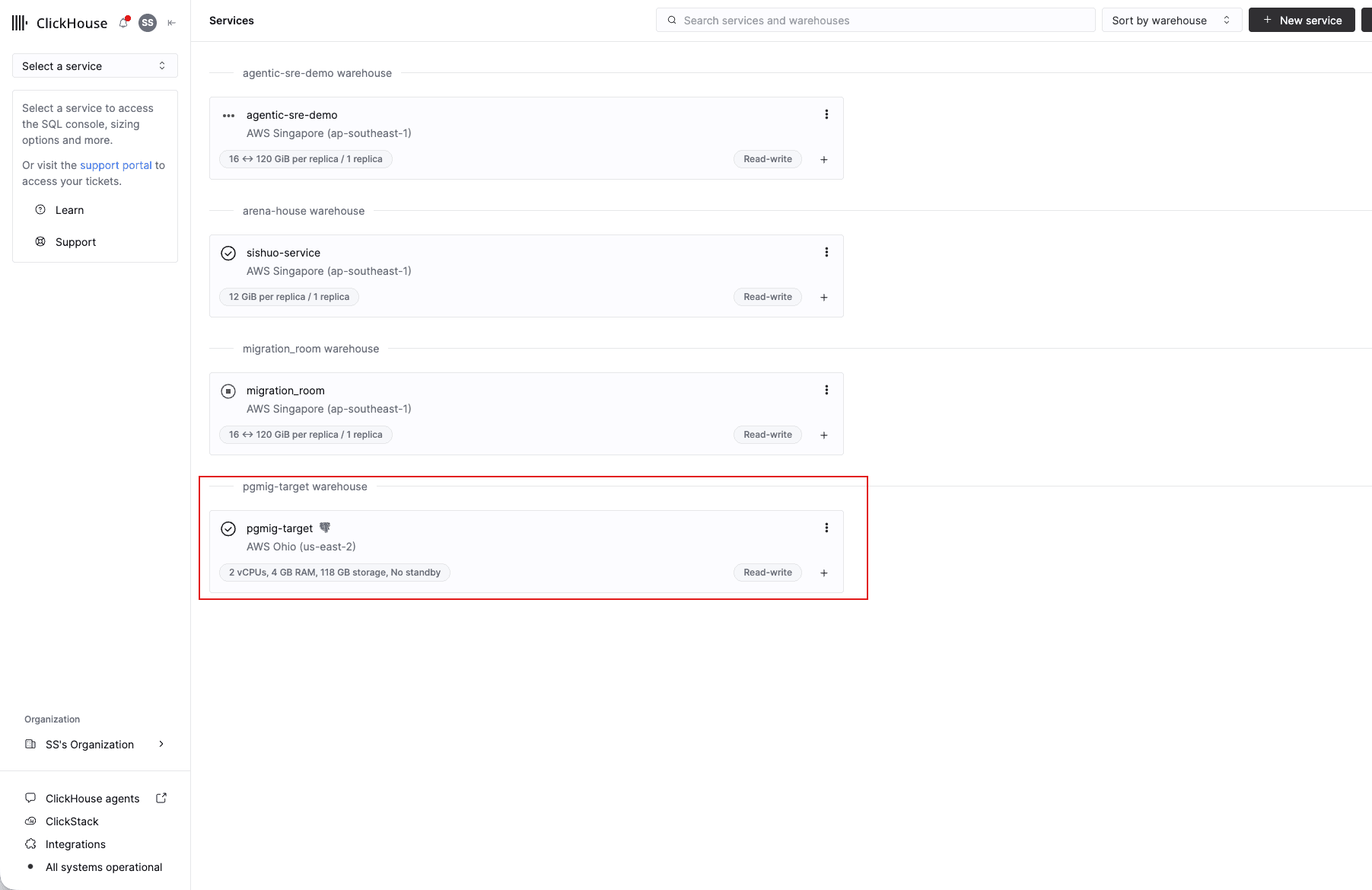
Task: Click the Integrations puzzle icon
Action: click(30, 844)
